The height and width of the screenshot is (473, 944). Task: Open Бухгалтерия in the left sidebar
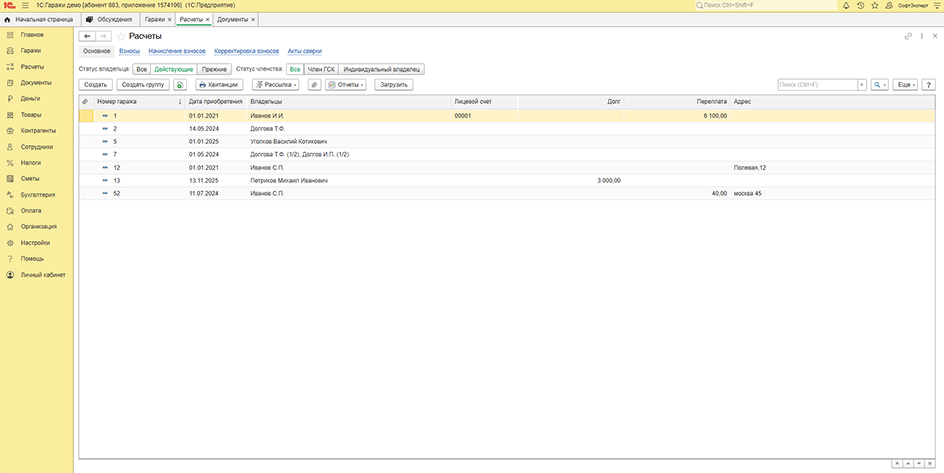coord(38,194)
